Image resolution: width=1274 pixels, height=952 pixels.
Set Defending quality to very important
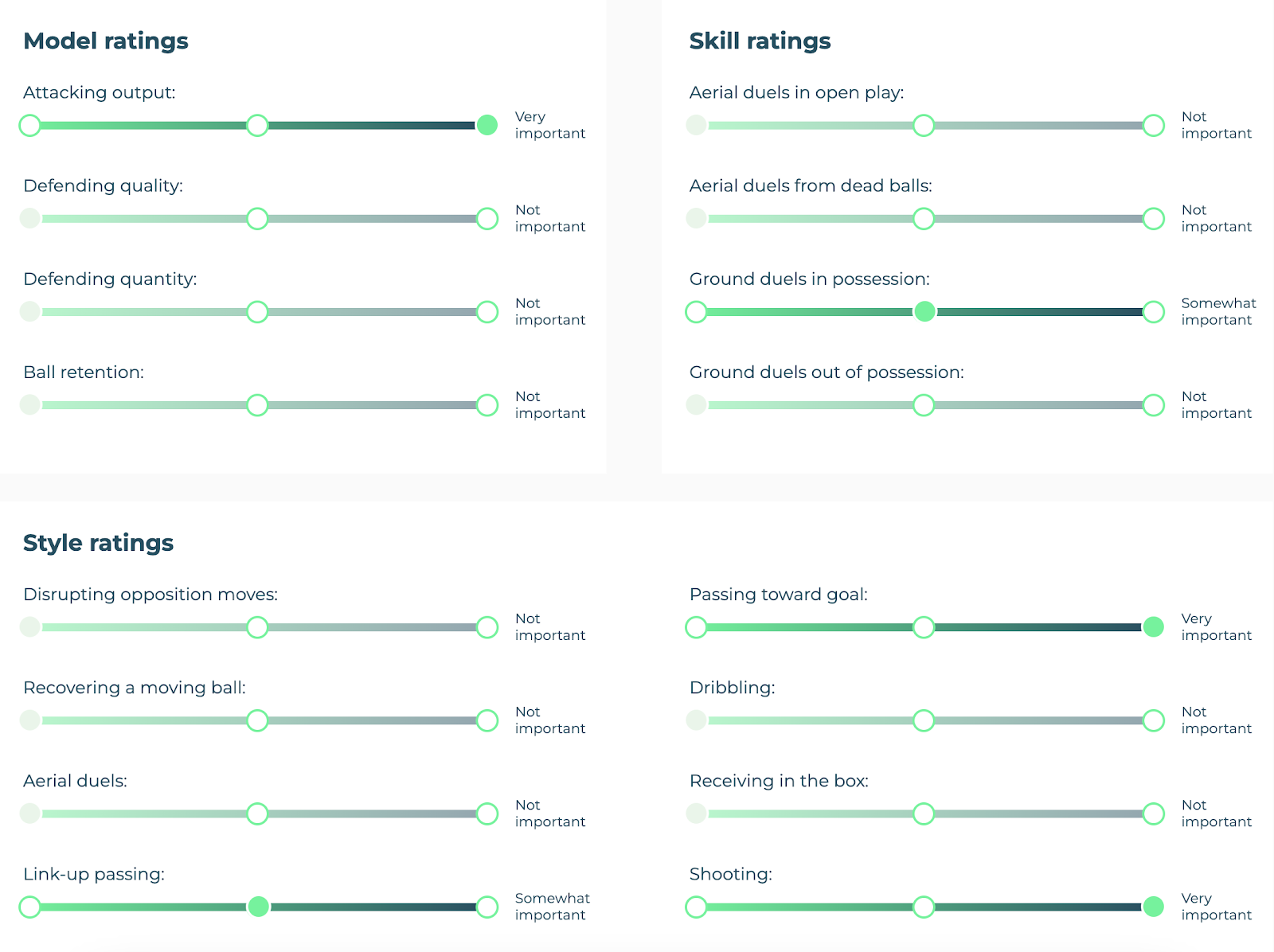coord(487,218)
